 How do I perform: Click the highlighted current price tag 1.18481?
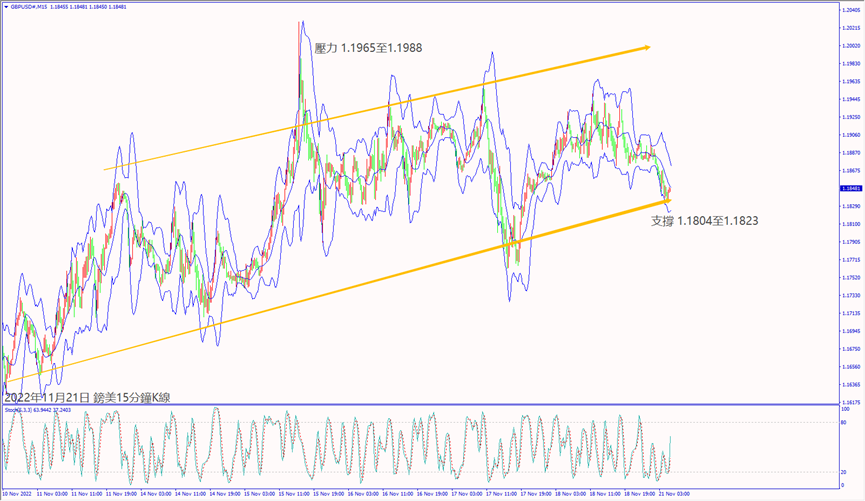tap(849, 188)
